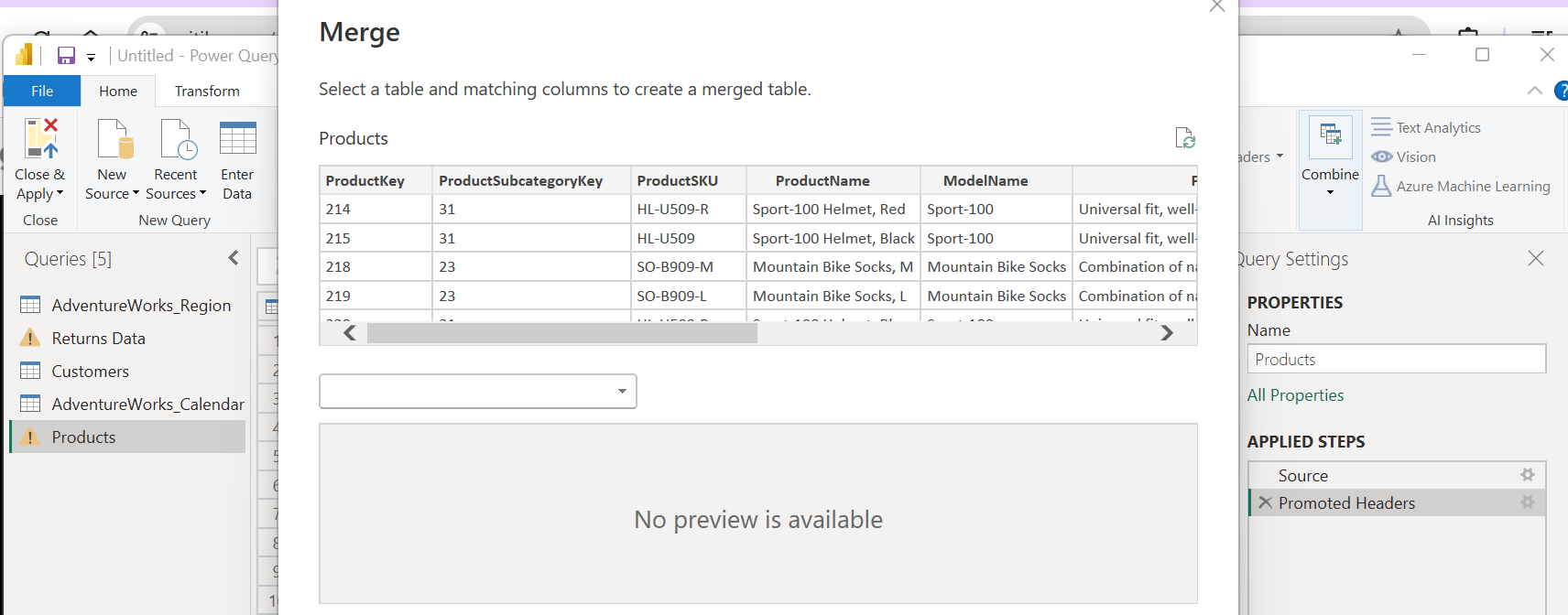1568x615 pixels.
Task: Click the Recent Sources icon
Action: 179,139
